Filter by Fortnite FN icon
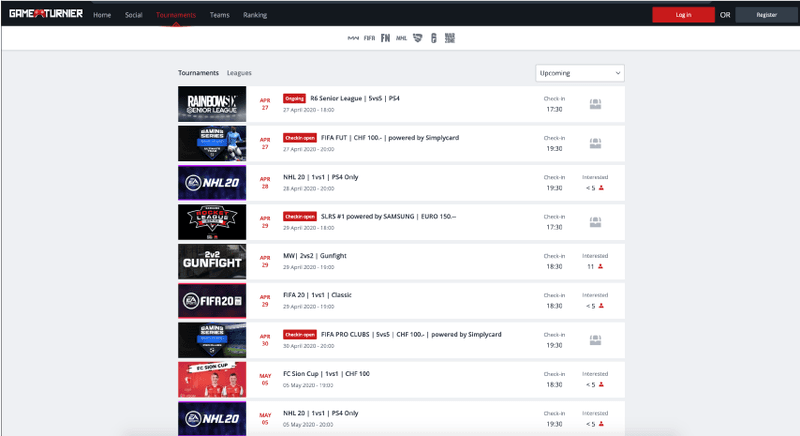This screenshot has height=436, width=800. [385, 38]
